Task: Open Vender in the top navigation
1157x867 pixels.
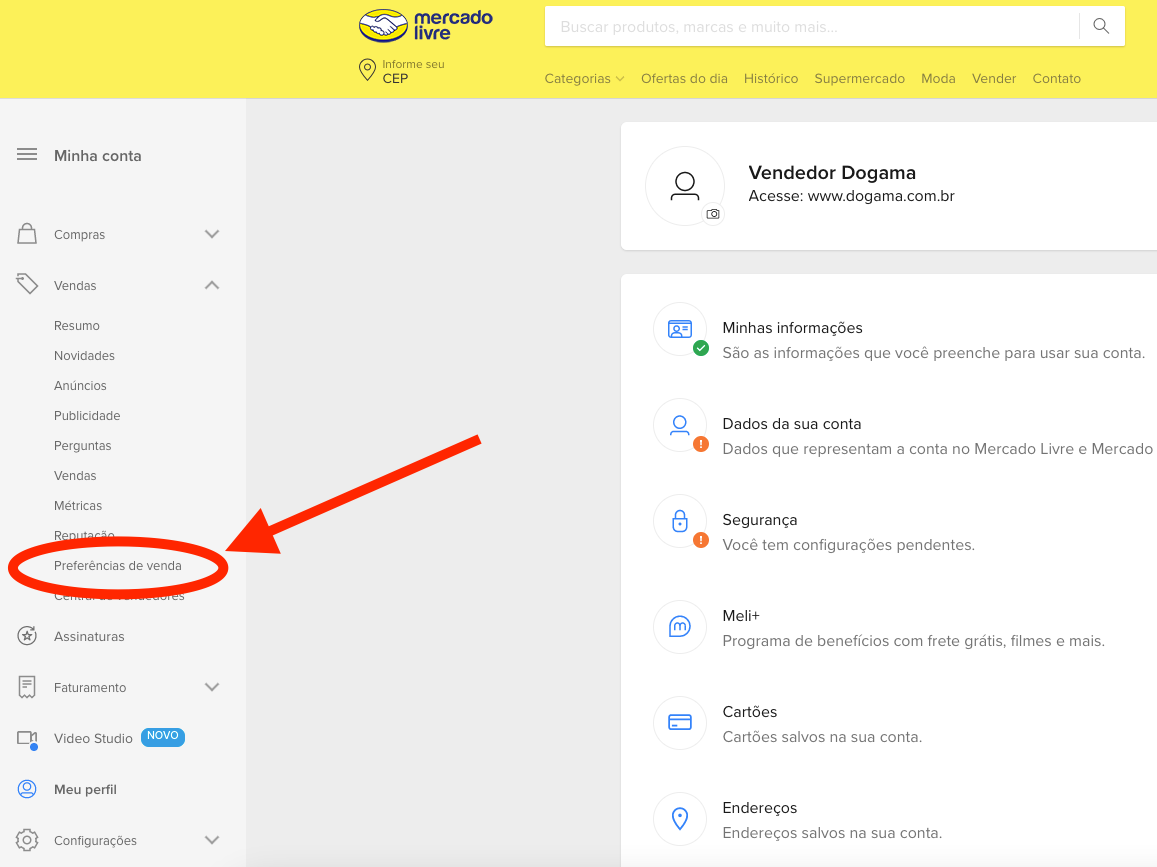Action: point(994,78)
